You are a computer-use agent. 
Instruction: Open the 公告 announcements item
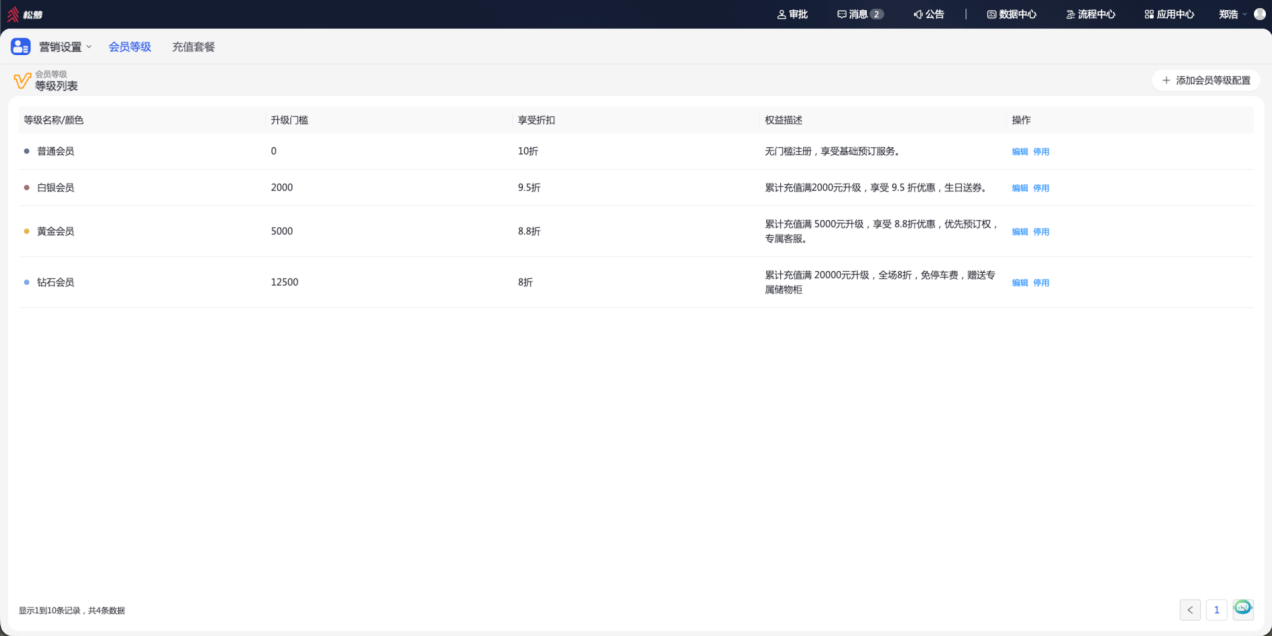click(928, 14)
